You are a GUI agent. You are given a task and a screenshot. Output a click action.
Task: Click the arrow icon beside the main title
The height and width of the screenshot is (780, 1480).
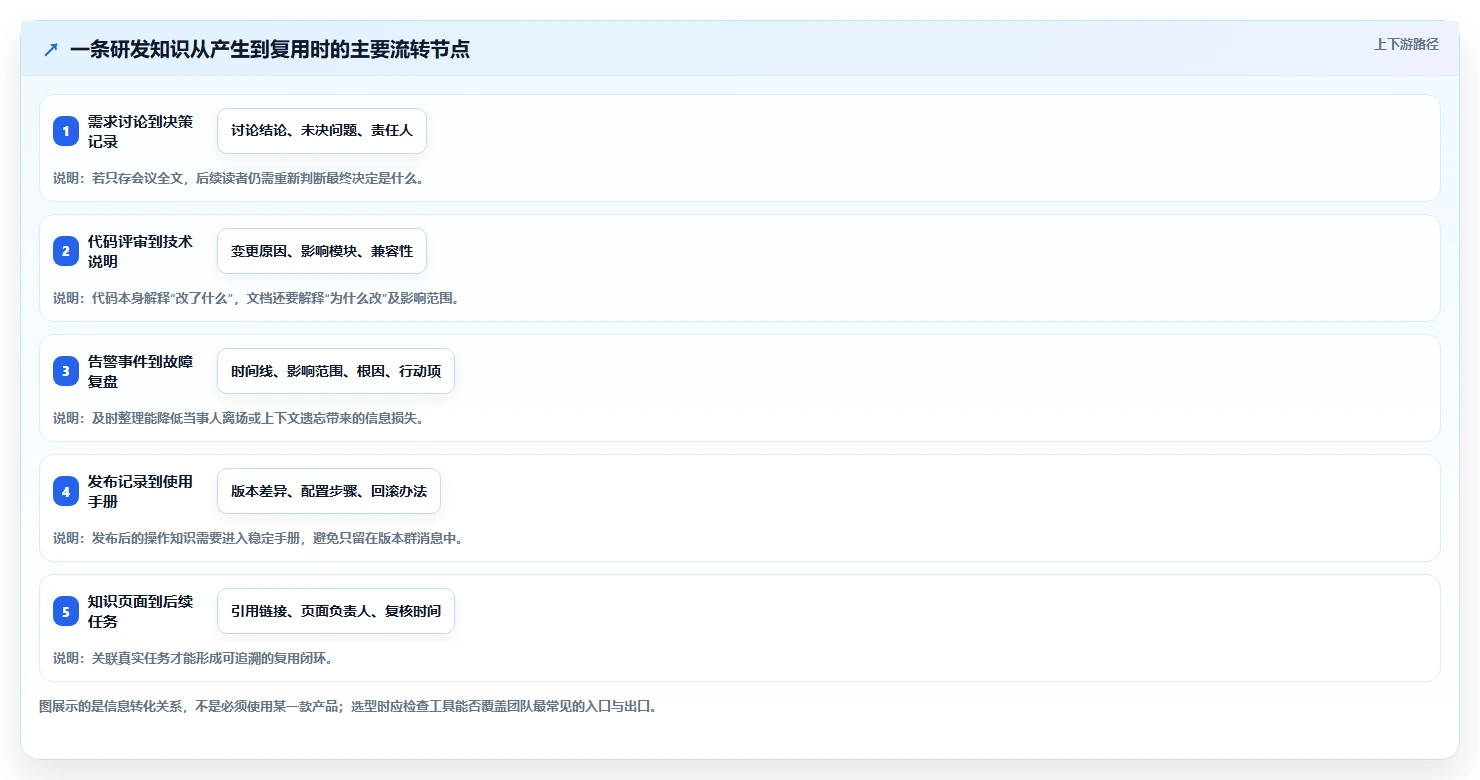click(x=51, y=49)
